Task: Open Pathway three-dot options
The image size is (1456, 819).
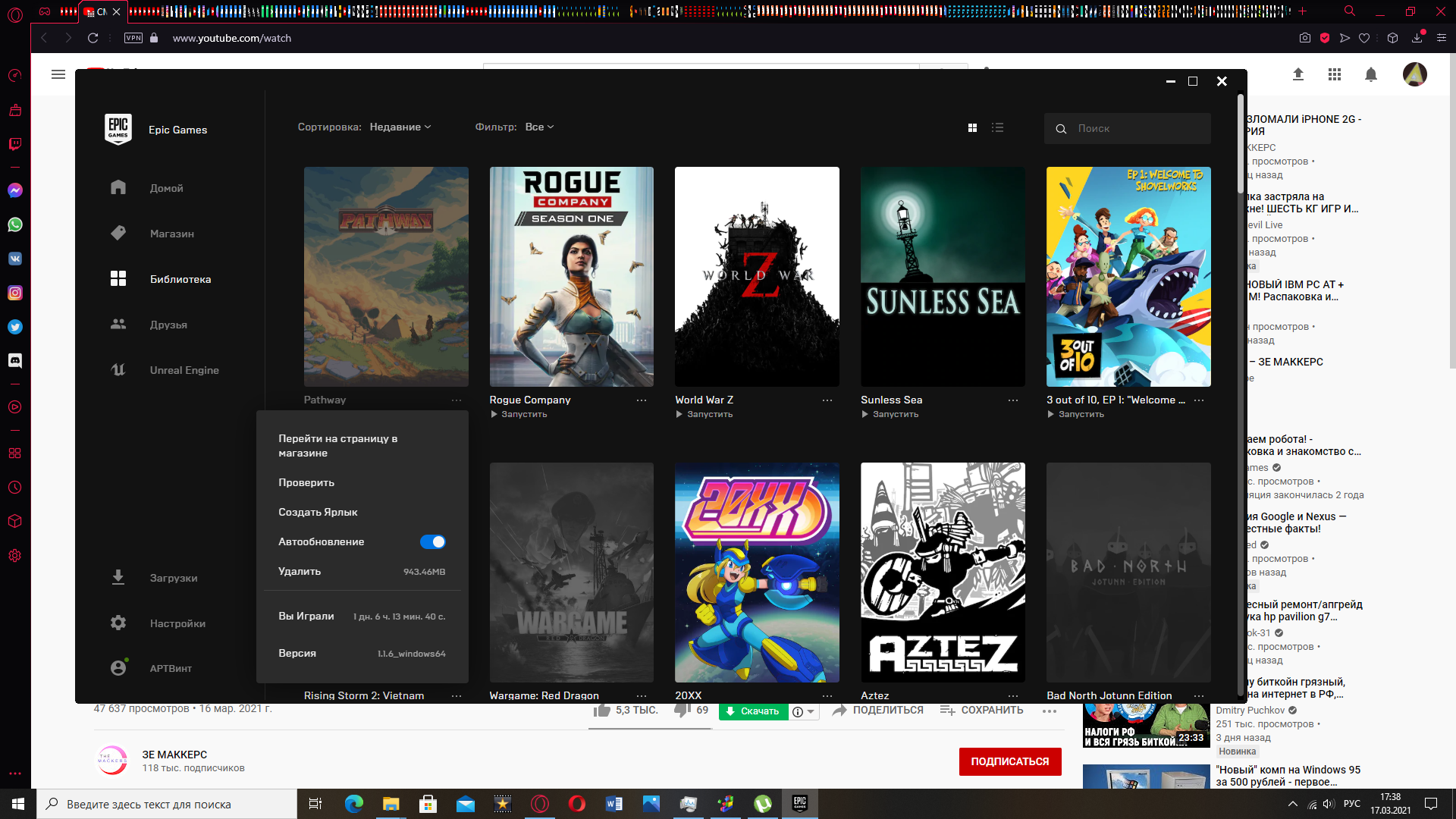Action: (x=457, y=400)
